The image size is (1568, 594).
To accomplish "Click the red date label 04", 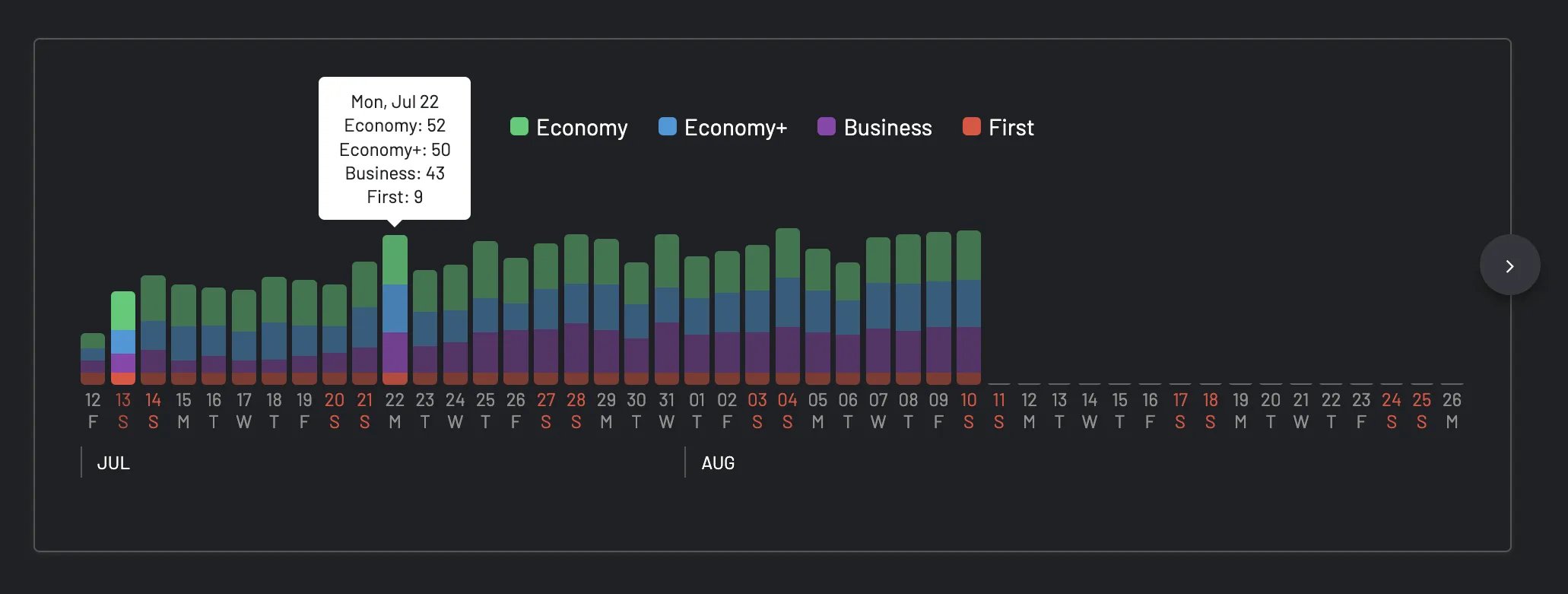I will point(787,411).
